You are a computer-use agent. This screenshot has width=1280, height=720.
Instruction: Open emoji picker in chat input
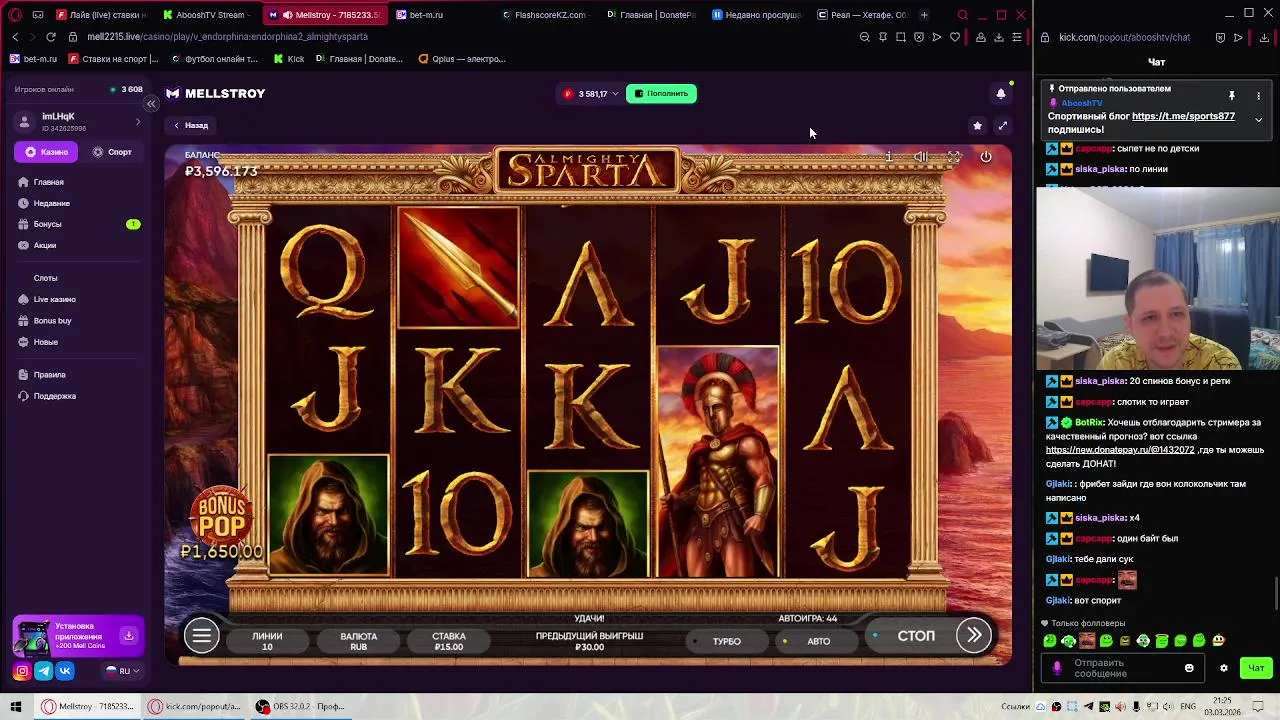[1189, 668]
